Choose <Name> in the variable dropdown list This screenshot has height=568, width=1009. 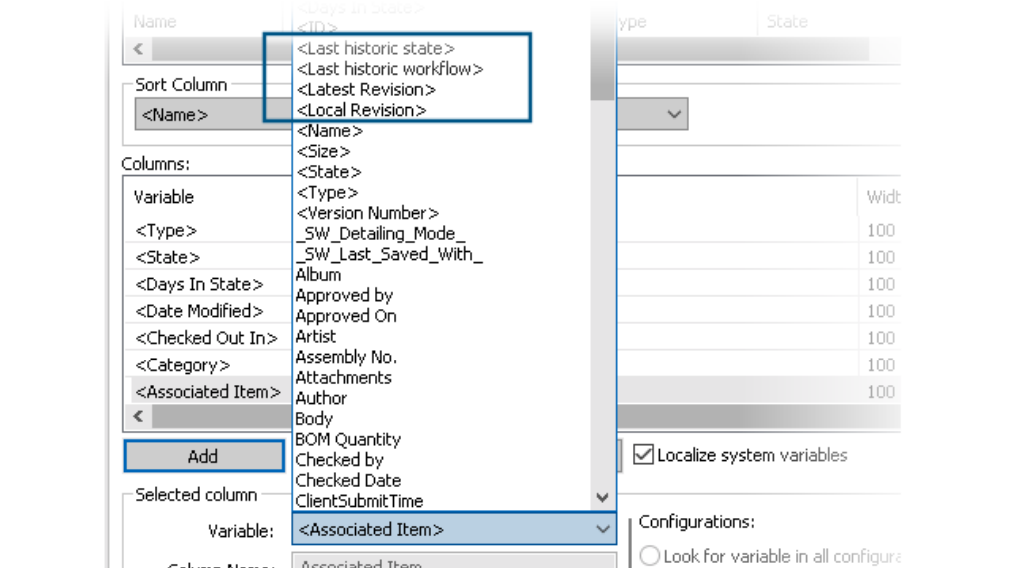tap(330, 131)
